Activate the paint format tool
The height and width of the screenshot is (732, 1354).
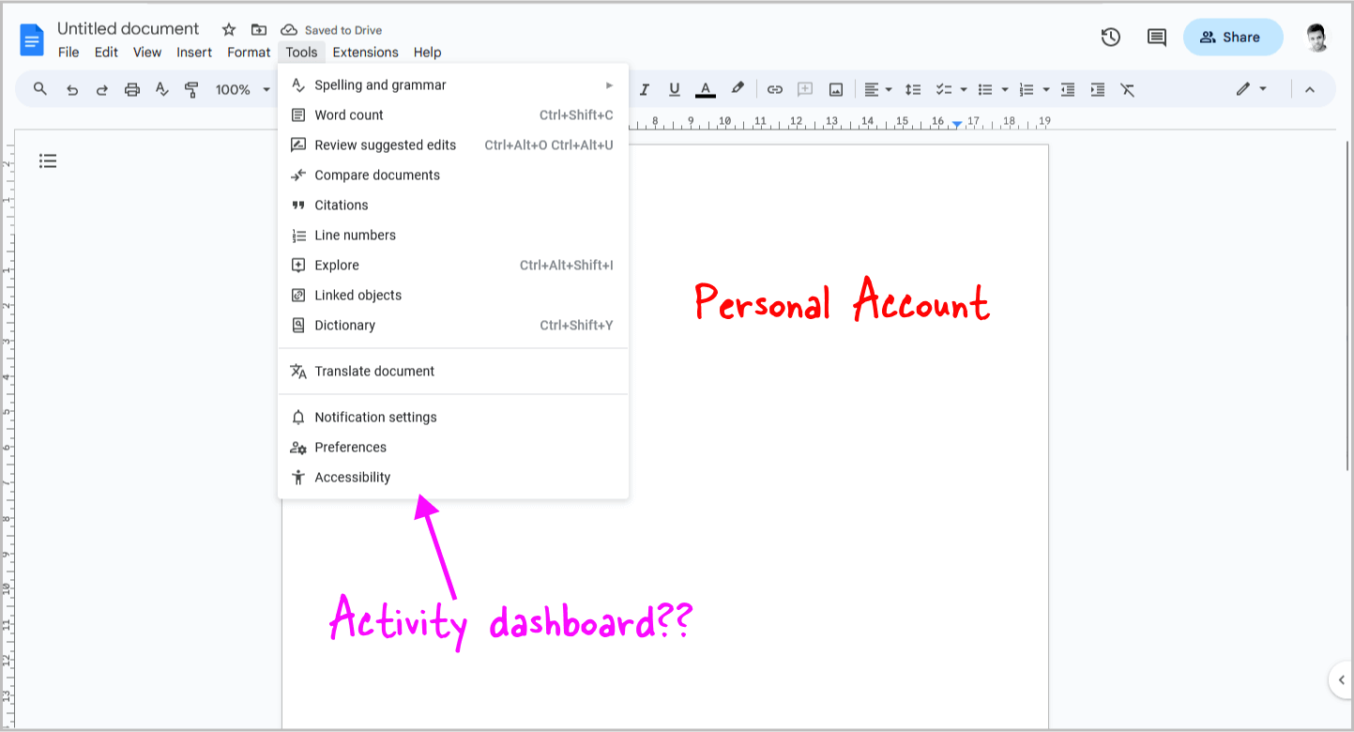(x=192, y=89)
